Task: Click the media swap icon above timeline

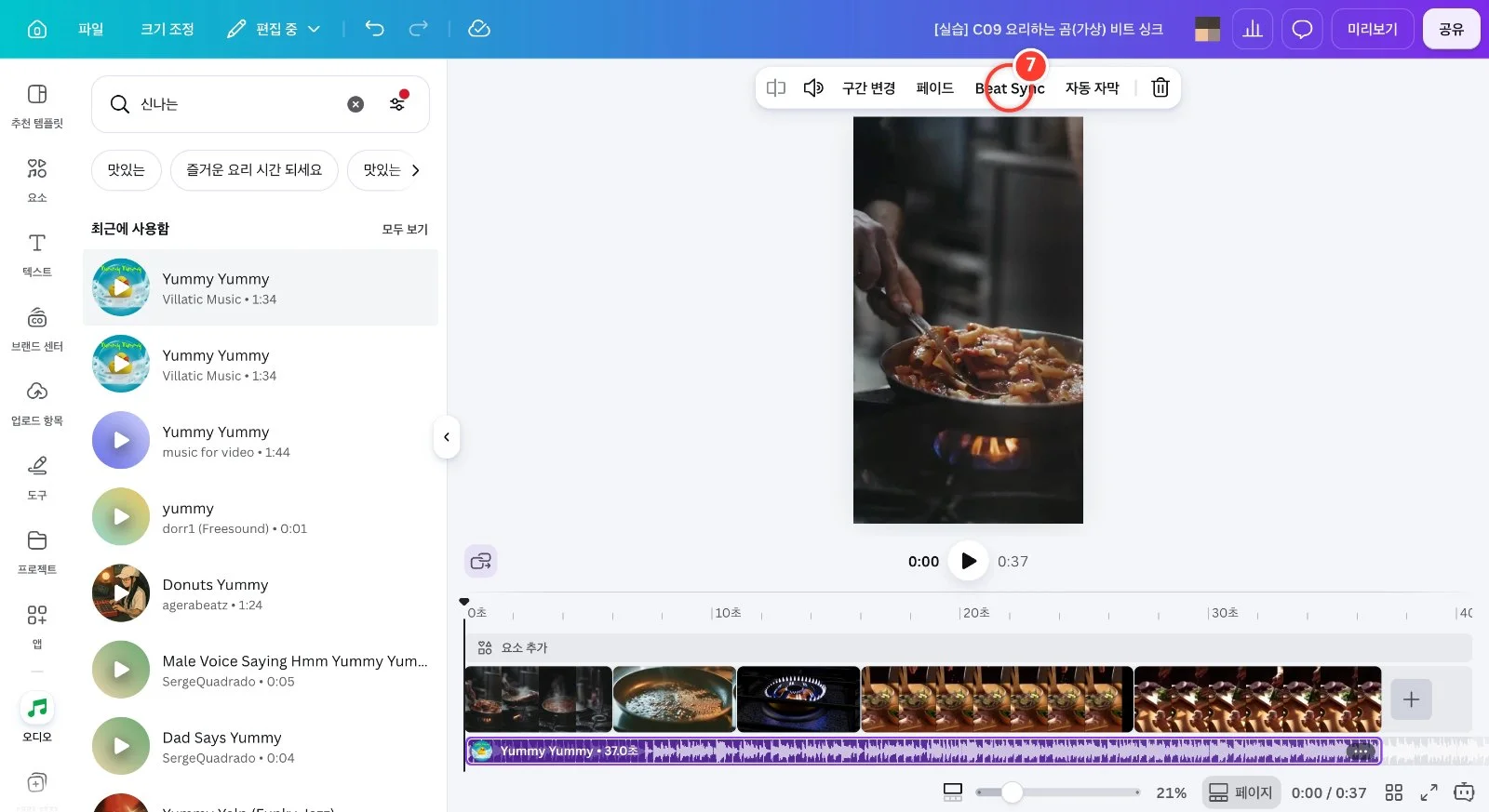Action: click(x=481, y=561)
